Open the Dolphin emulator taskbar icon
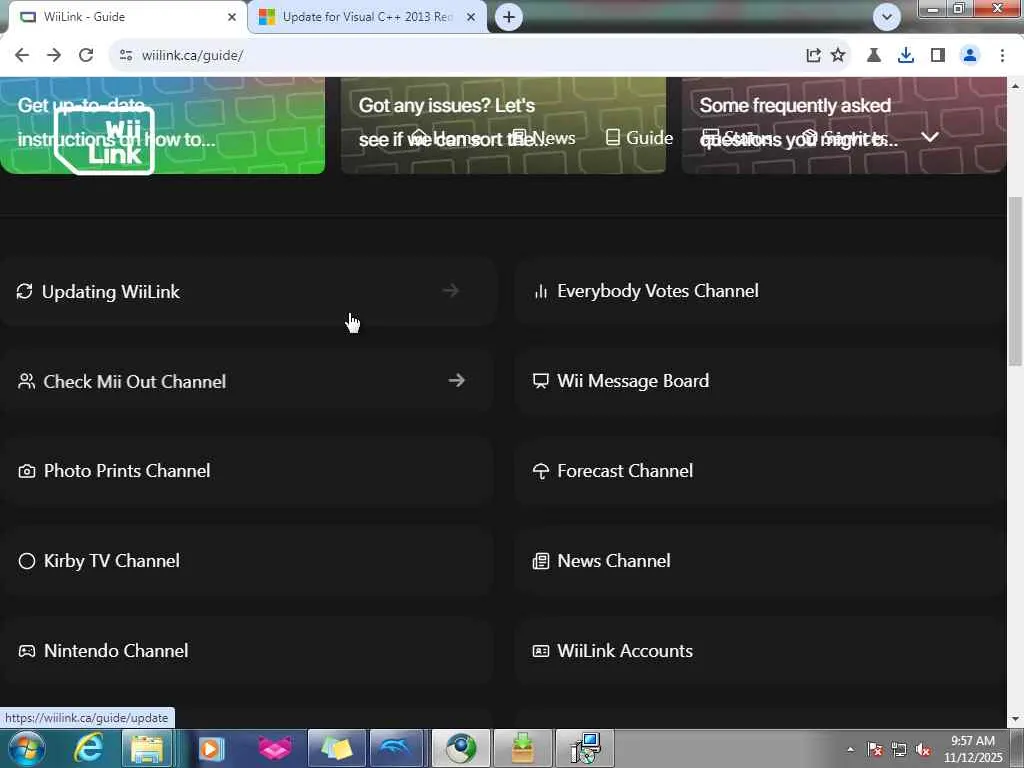 click(396, 748)
